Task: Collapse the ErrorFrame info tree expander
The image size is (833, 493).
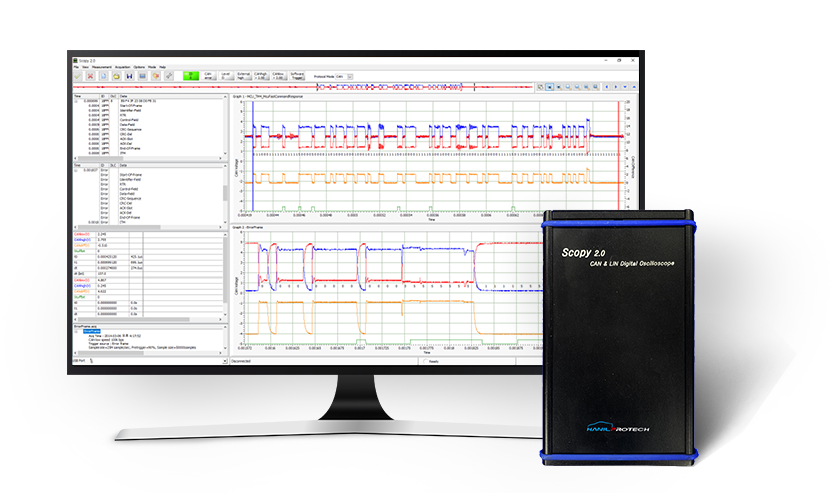Action: [76, 332]
